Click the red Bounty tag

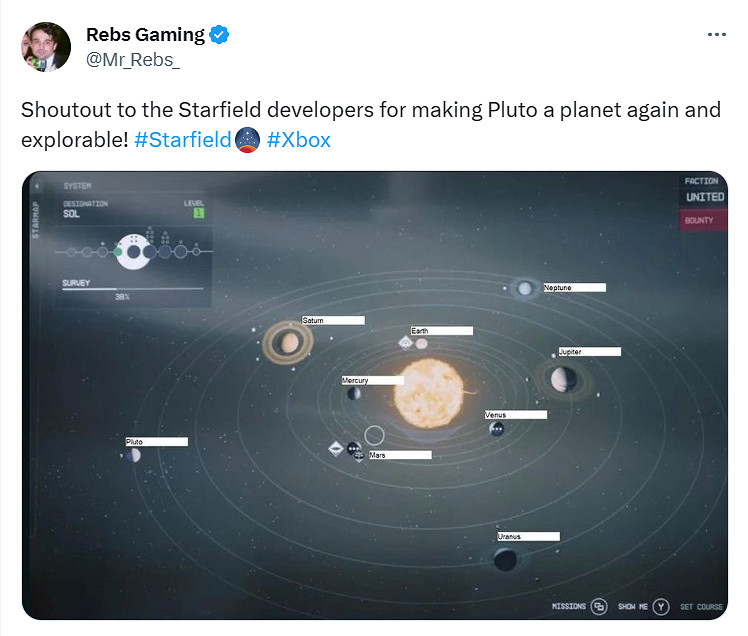(x=702, y=221)
